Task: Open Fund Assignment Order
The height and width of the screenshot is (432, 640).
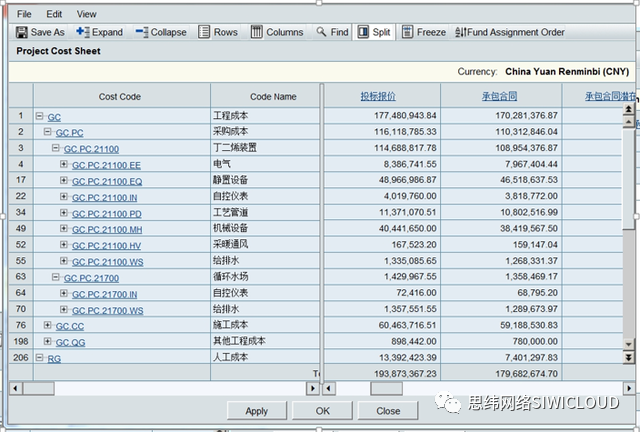Action: 510,32
